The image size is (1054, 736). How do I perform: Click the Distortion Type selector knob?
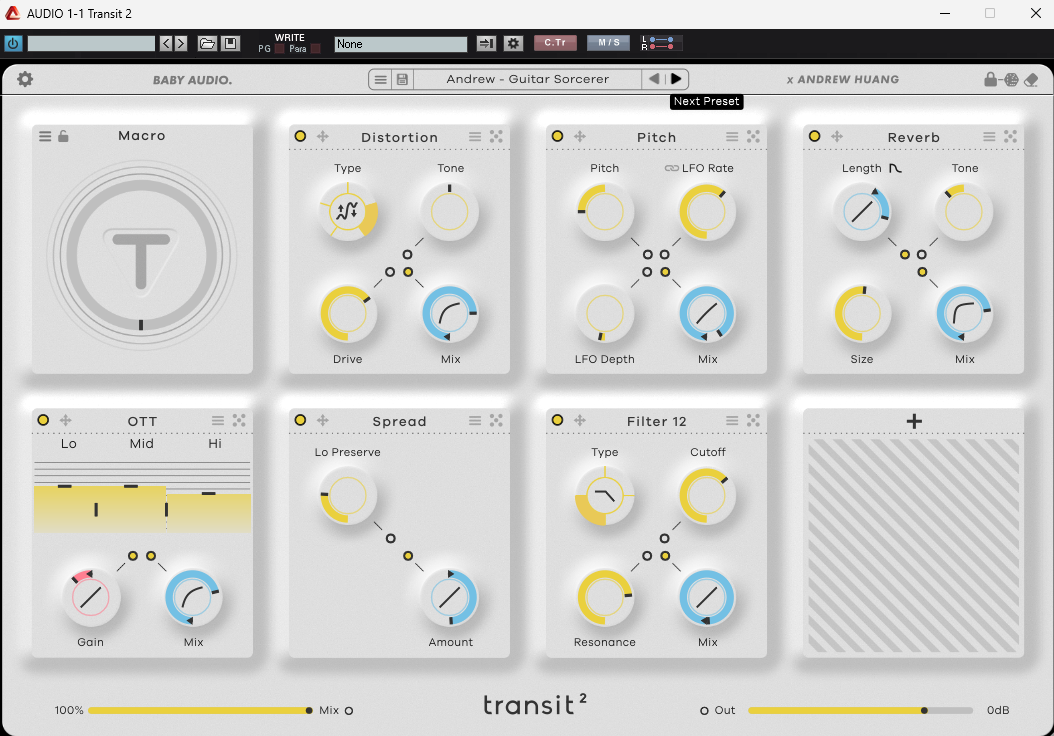[348, 212]
